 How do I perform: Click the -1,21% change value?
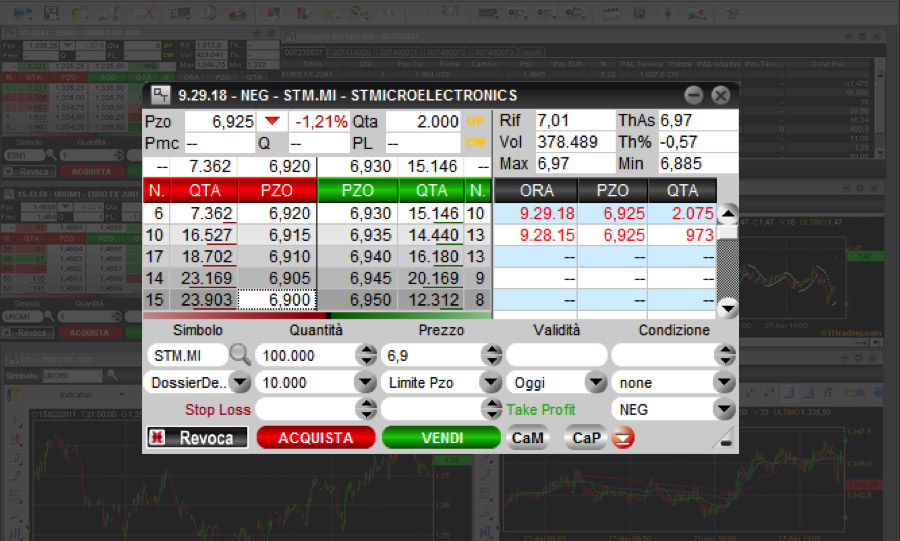tap(321, 121)
